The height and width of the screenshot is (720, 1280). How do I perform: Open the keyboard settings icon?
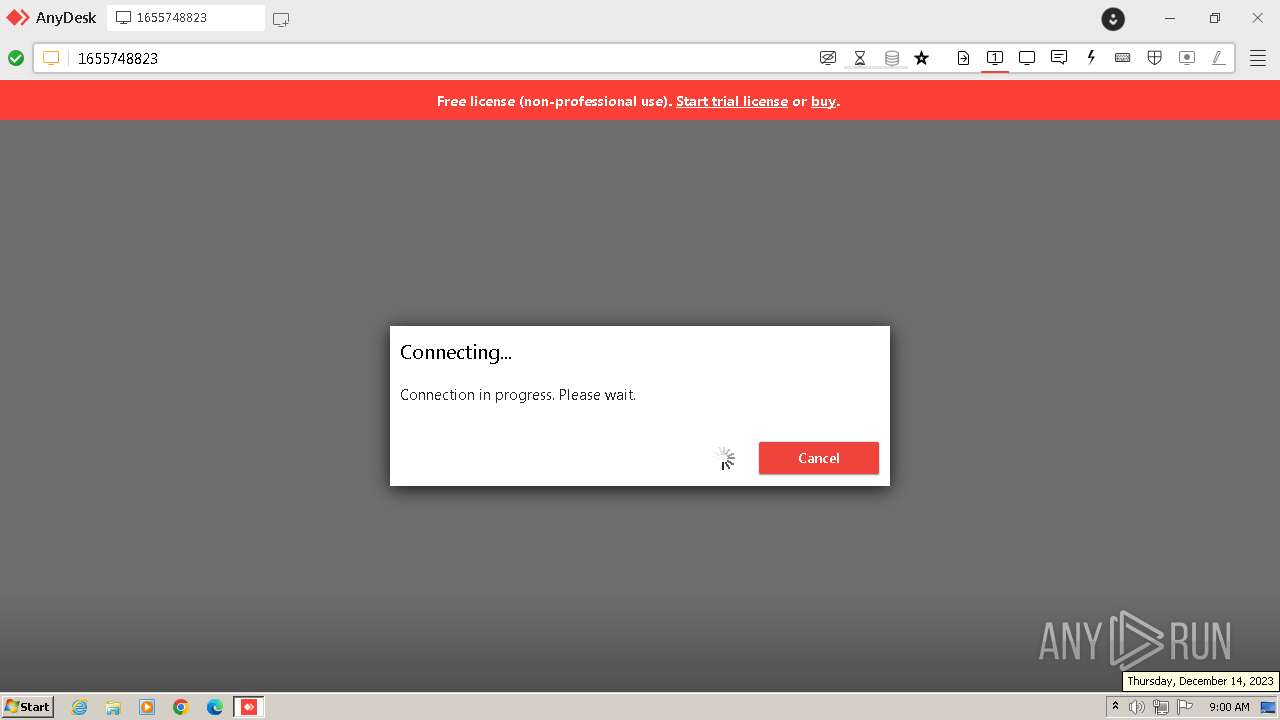point(1123,58)
